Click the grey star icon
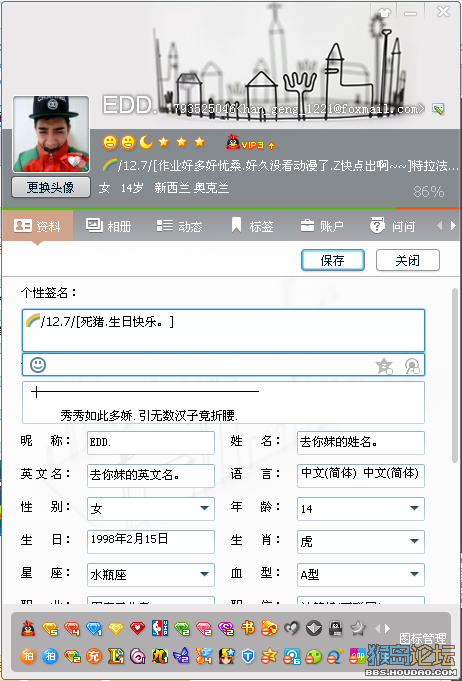 click(358, 628)
